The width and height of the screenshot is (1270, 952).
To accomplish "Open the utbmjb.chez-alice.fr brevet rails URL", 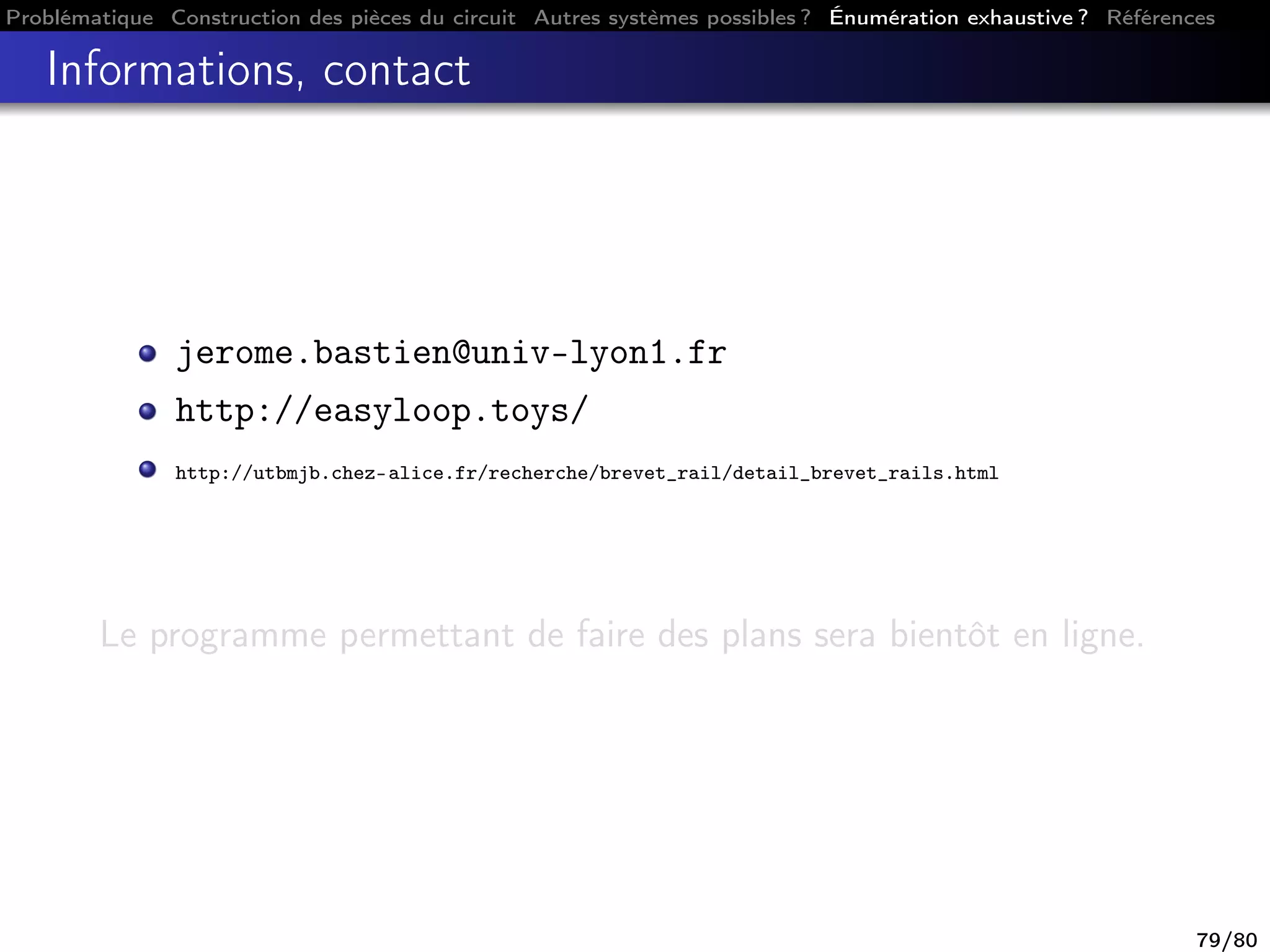I will [587, 474].
